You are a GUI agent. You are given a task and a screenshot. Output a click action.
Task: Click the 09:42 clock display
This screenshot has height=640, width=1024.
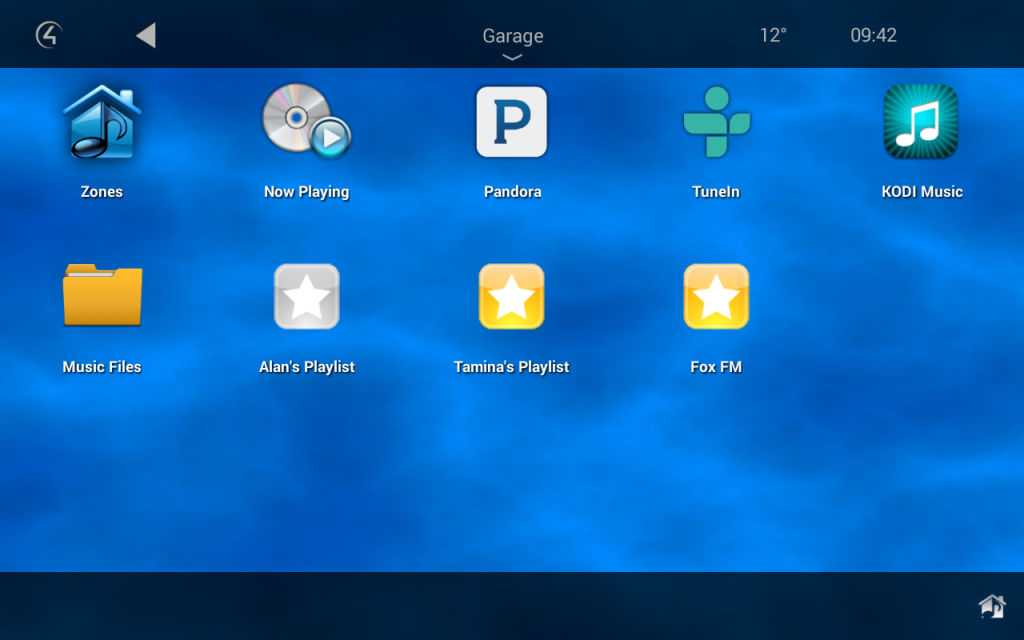[x=873, y=35]
